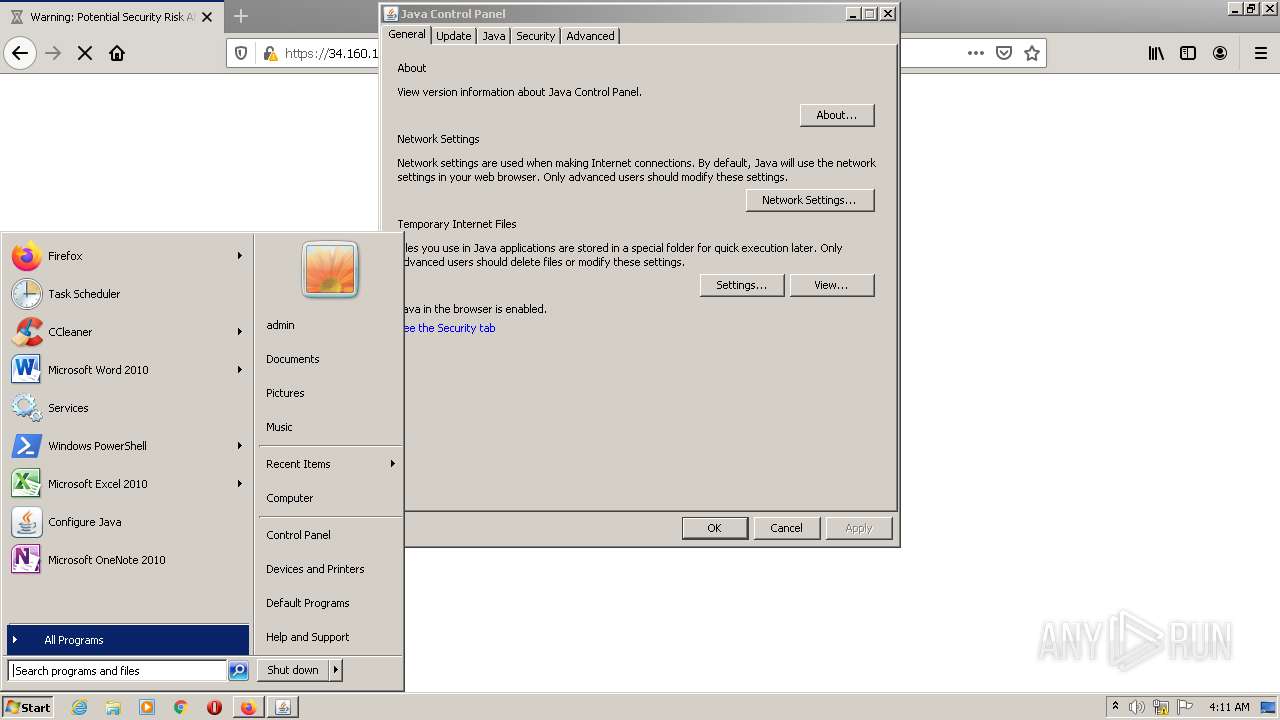Launch Windows PowerShell
The image size is (1280, 720).
(127, 446)
